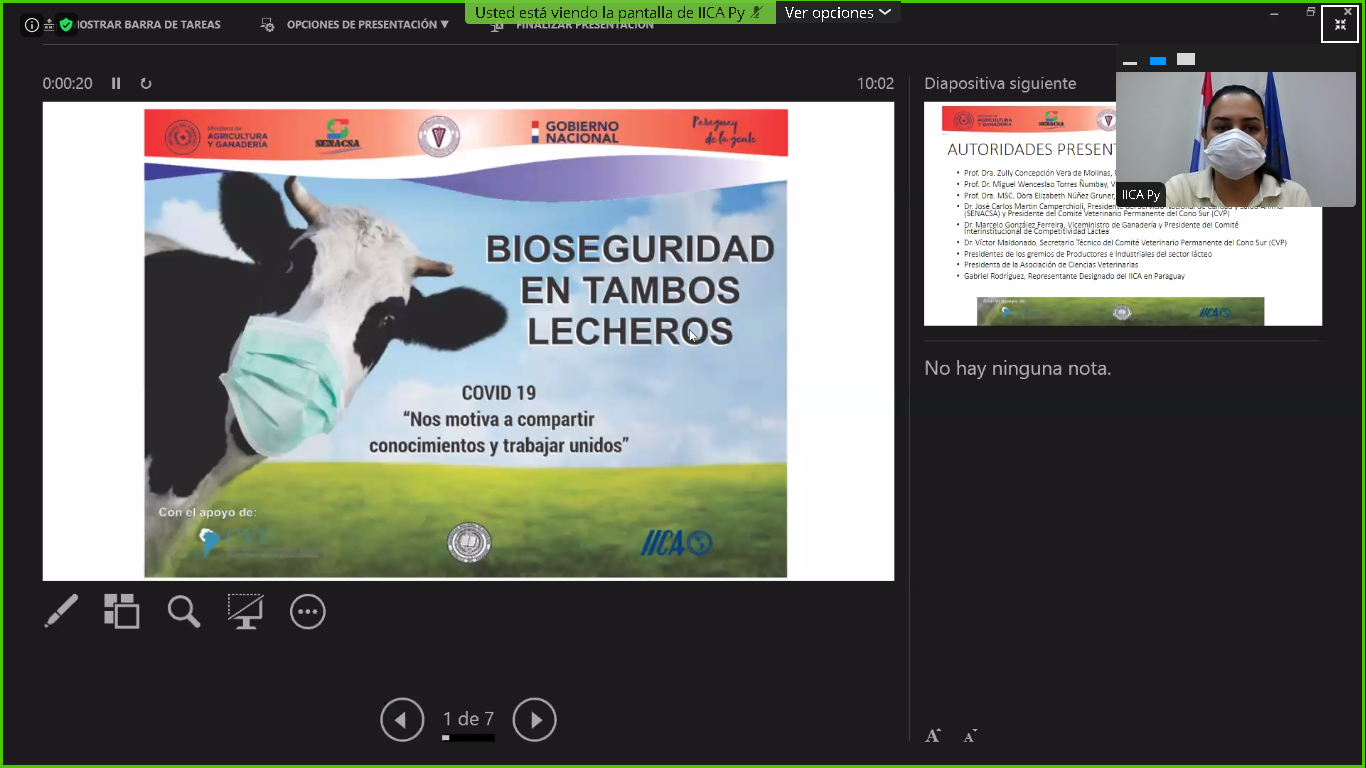Go to the previous slide arrow

point(402,720)
